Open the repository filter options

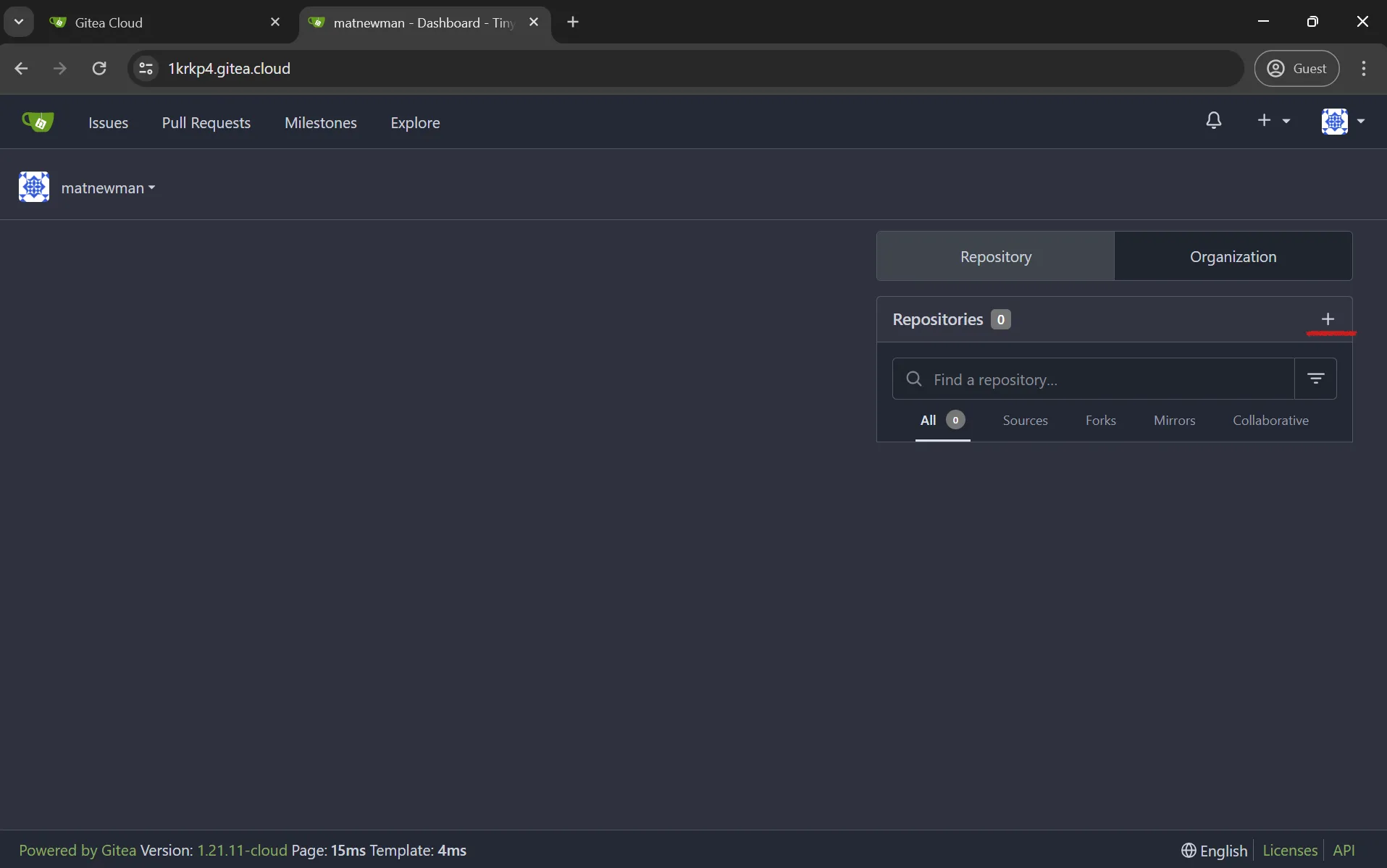pos(1315,379)
